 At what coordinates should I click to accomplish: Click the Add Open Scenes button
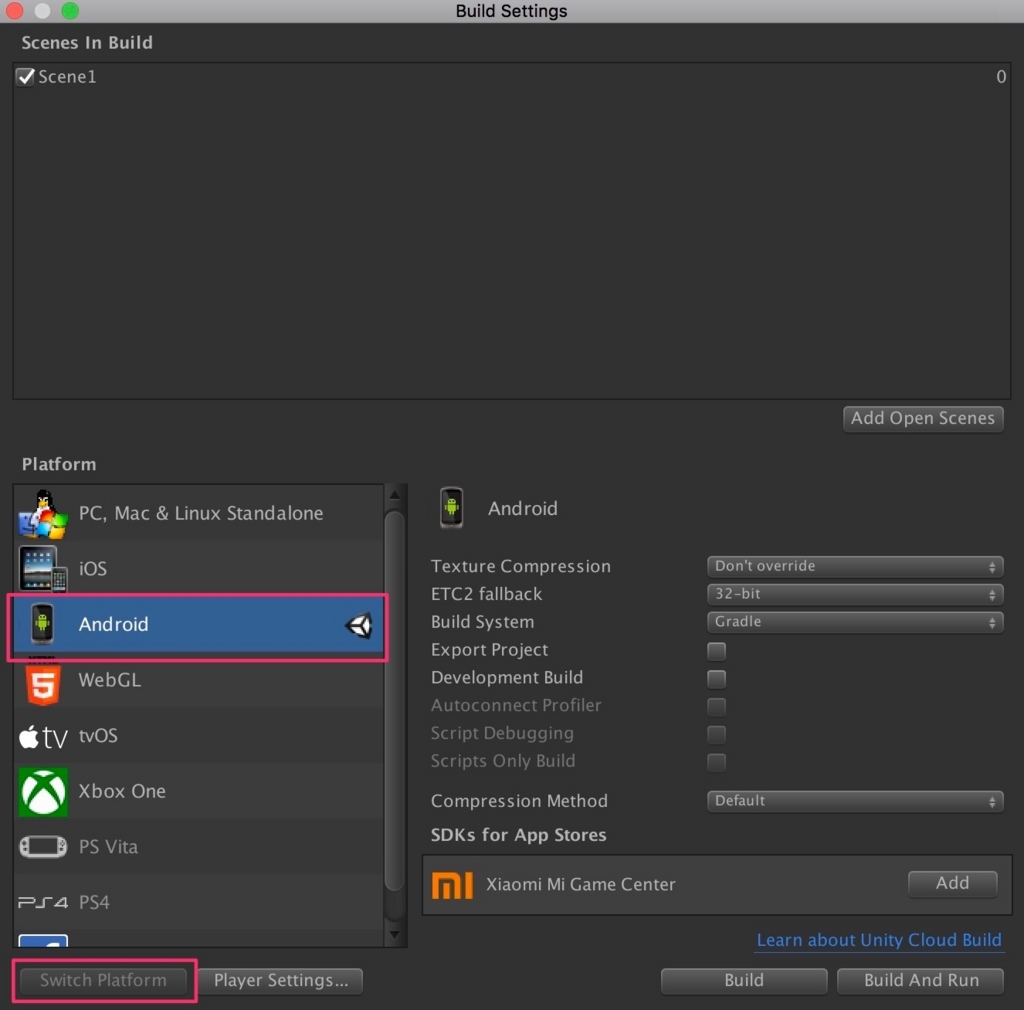(923, 418)
